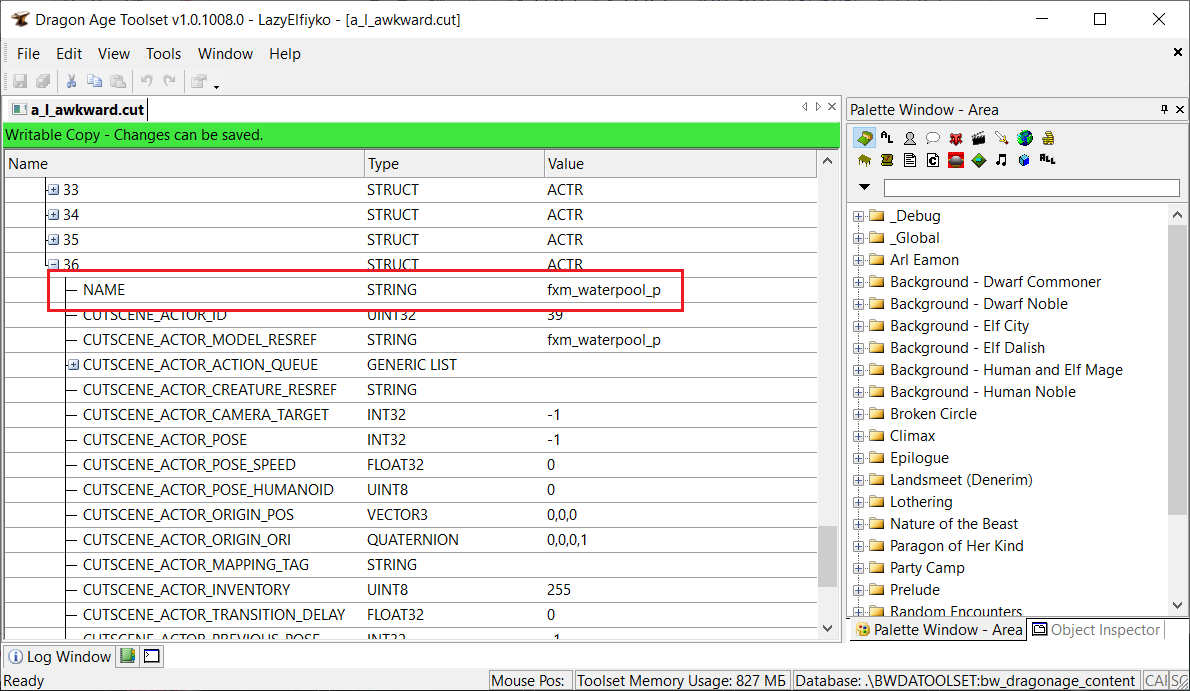
Task: Click the tab scroll-right arrow
Action: click(818, 107)
